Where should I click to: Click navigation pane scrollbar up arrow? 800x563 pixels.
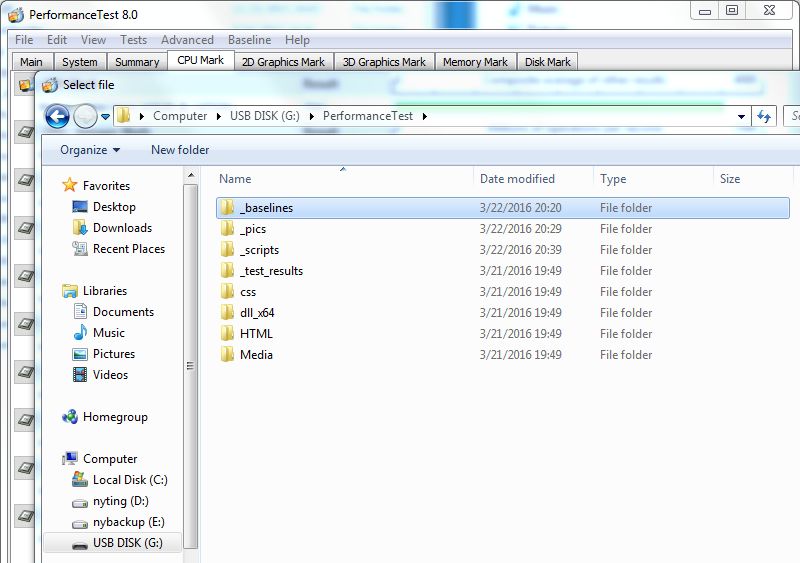pos(191,176)
